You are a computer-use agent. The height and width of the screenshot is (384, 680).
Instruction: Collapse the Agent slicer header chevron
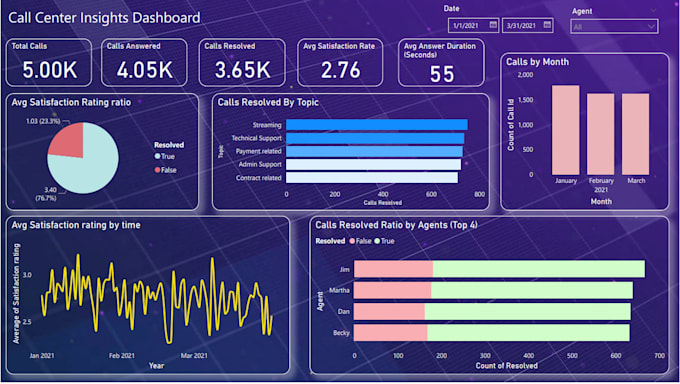click(x=653, y=10)
